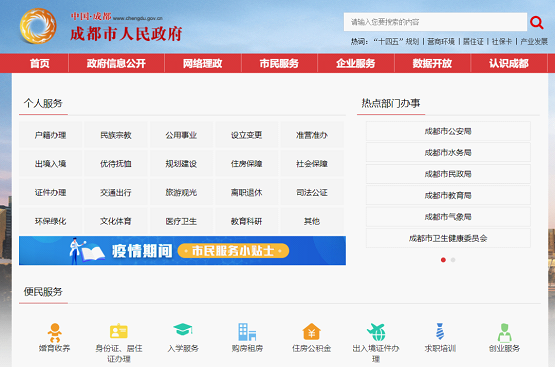Select 教育科研 service category
This screenshot has height=367, width=555.
(247, 221)
